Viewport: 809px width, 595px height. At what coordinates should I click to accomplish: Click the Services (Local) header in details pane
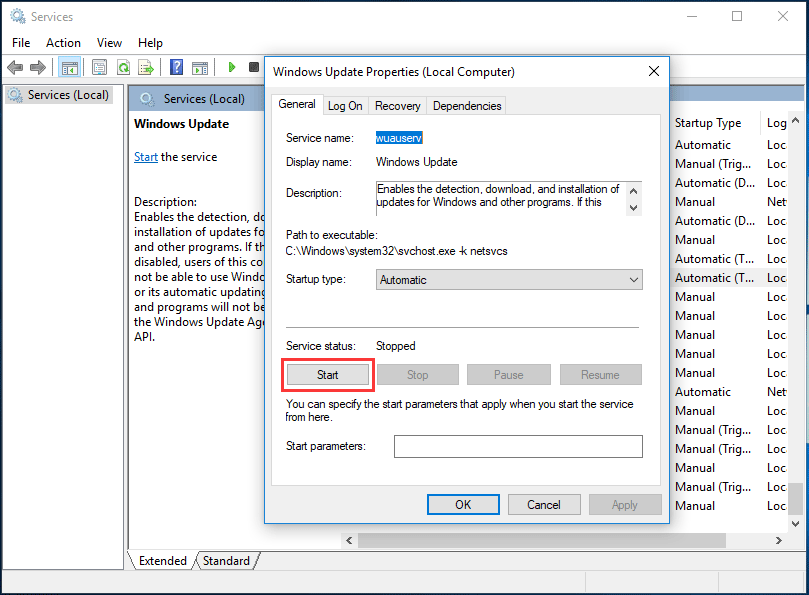(x=204, y=99)
